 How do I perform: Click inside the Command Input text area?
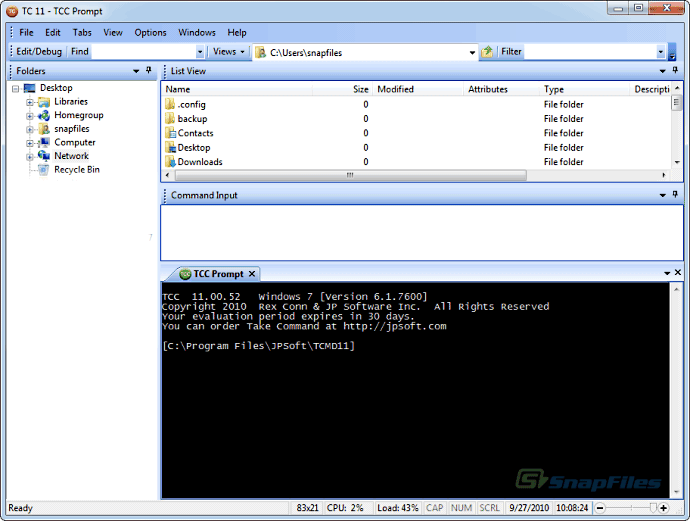point(422,233)
